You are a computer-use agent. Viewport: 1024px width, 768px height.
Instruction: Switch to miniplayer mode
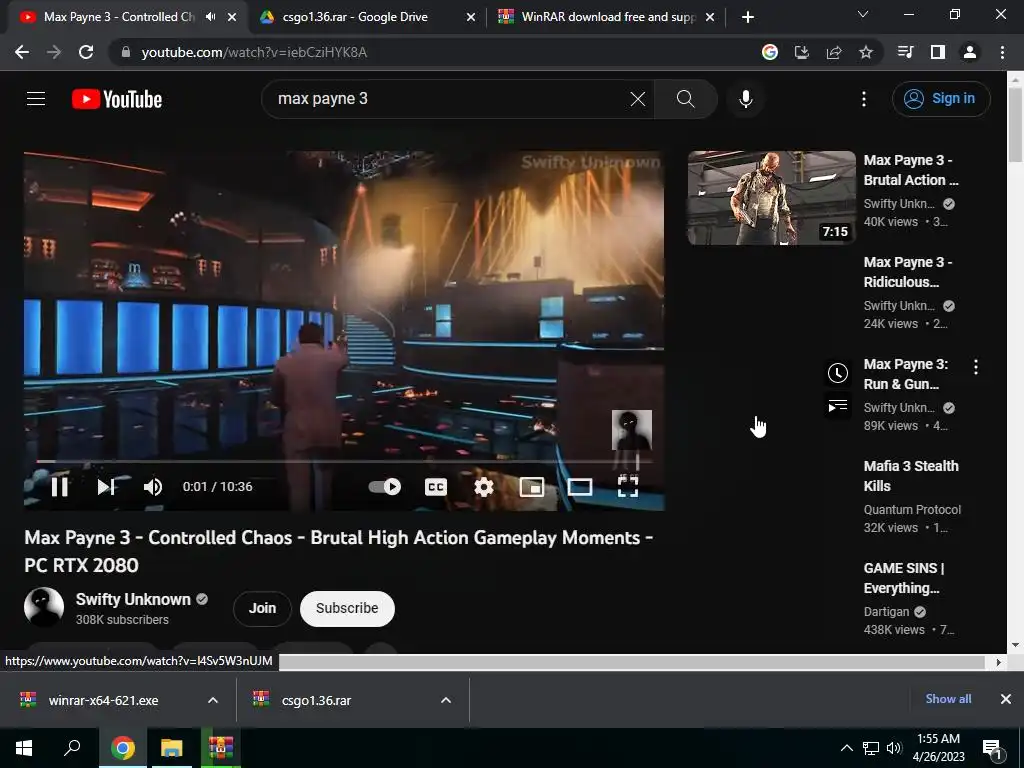[x=532, y=487]
